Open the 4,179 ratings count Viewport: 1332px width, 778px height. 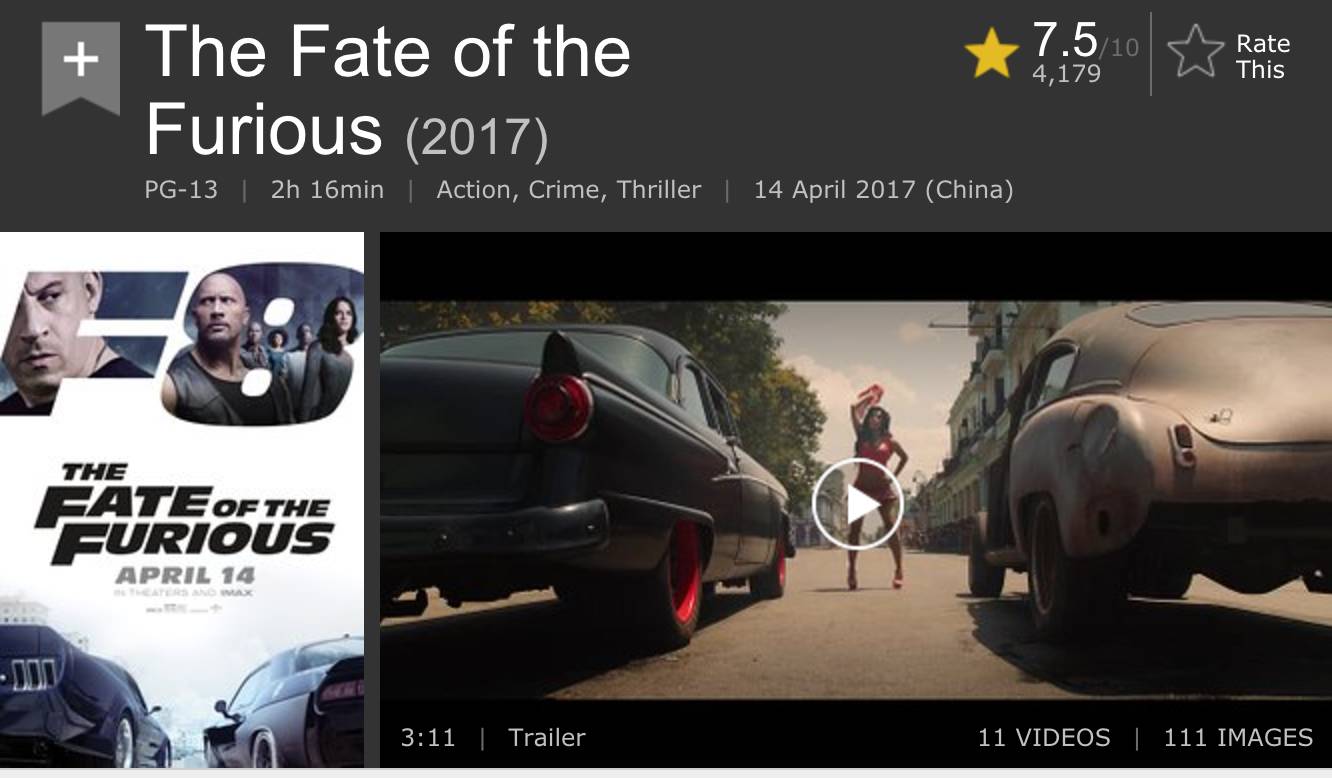click(1066, 74)
